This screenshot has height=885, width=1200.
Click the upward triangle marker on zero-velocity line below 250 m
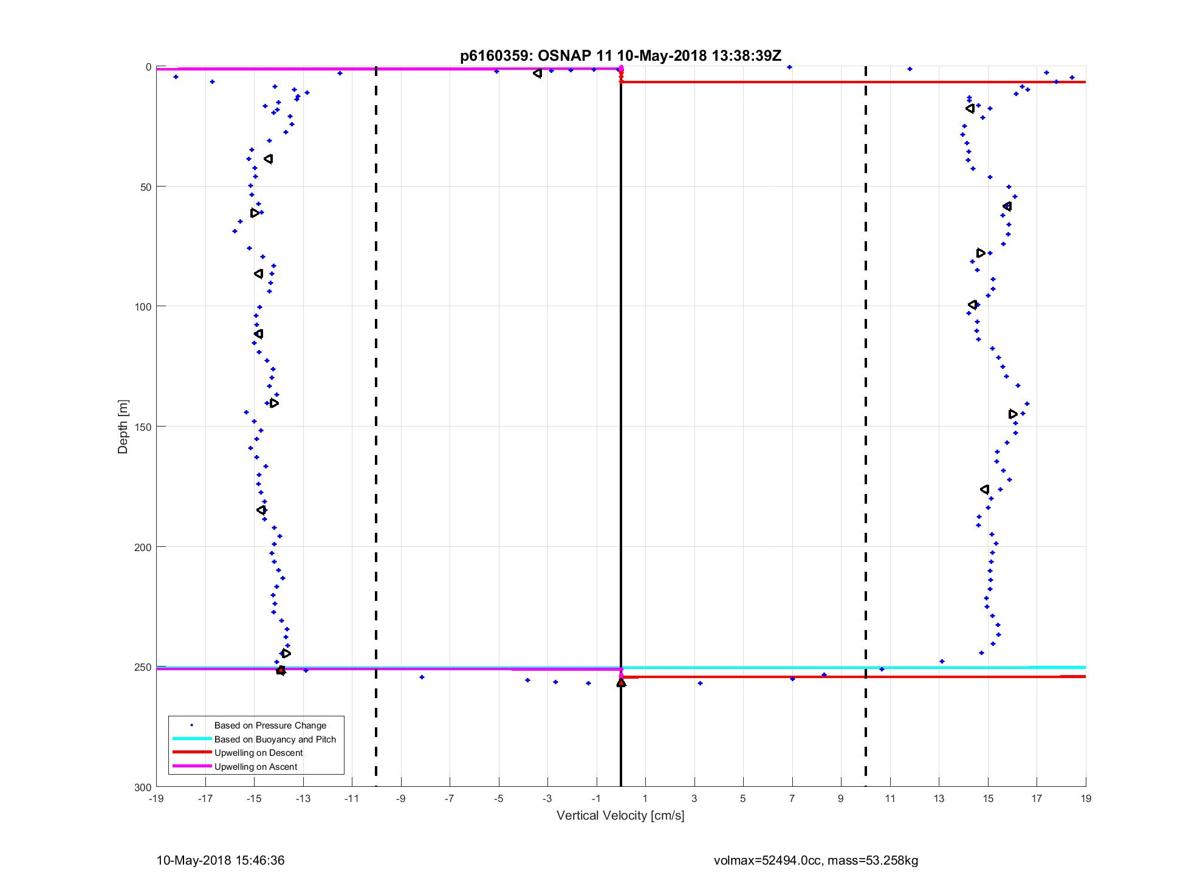621,682
